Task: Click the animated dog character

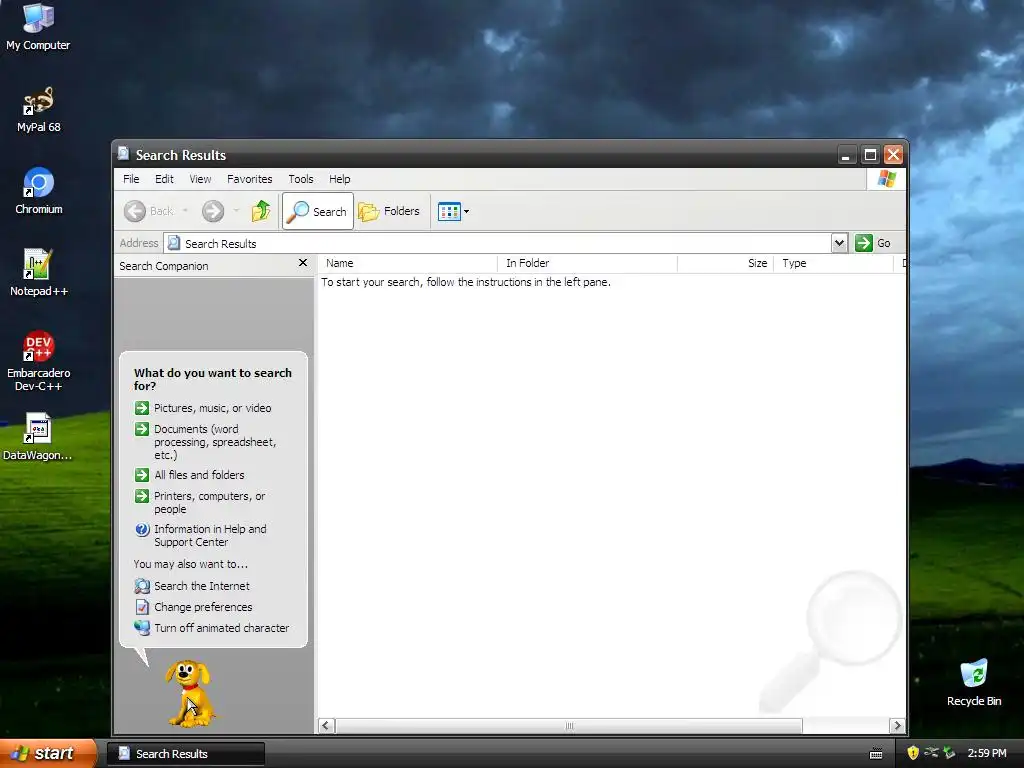Action: pos(190,694)
